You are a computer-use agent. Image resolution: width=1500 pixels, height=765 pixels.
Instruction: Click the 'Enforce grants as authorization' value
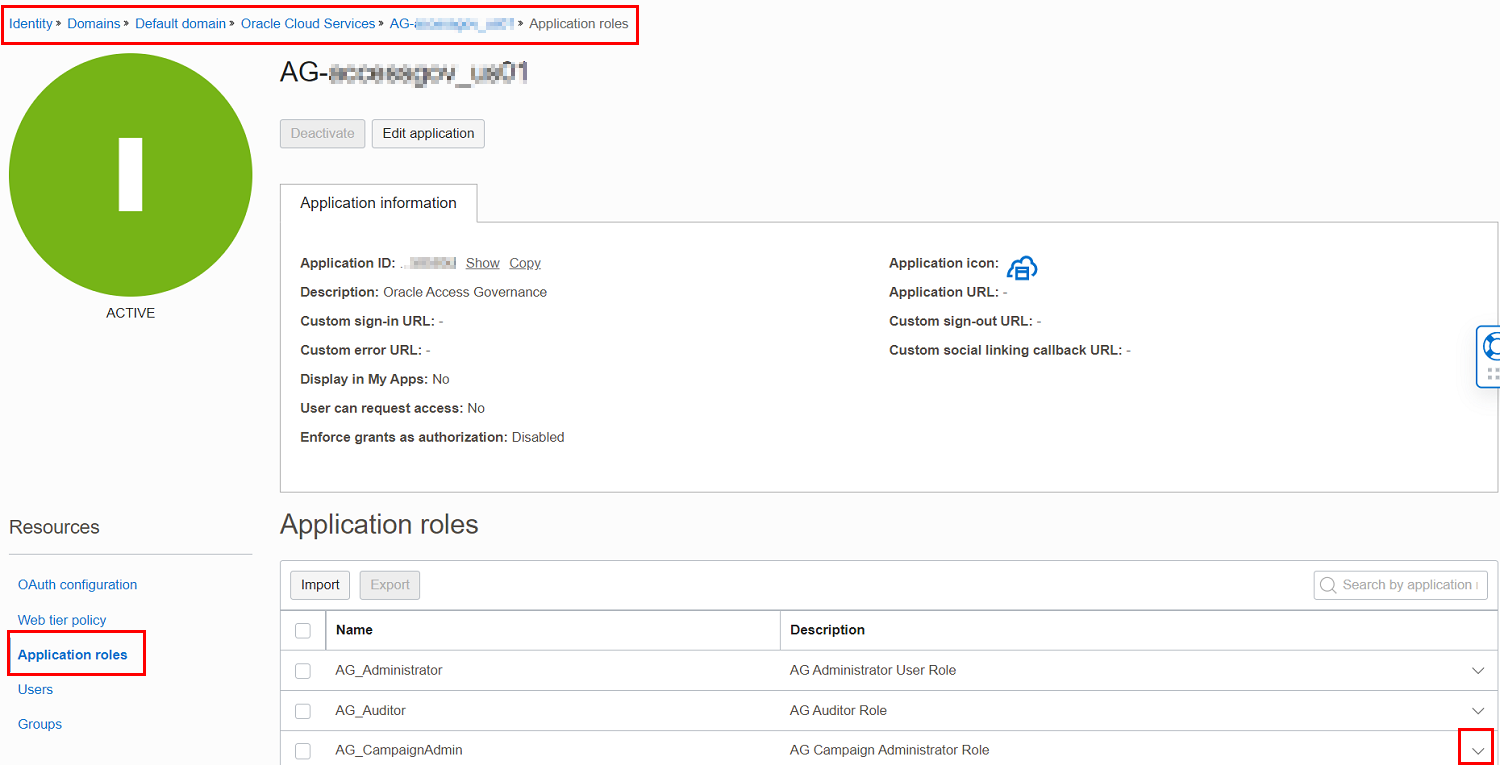(x=538, y=437)
